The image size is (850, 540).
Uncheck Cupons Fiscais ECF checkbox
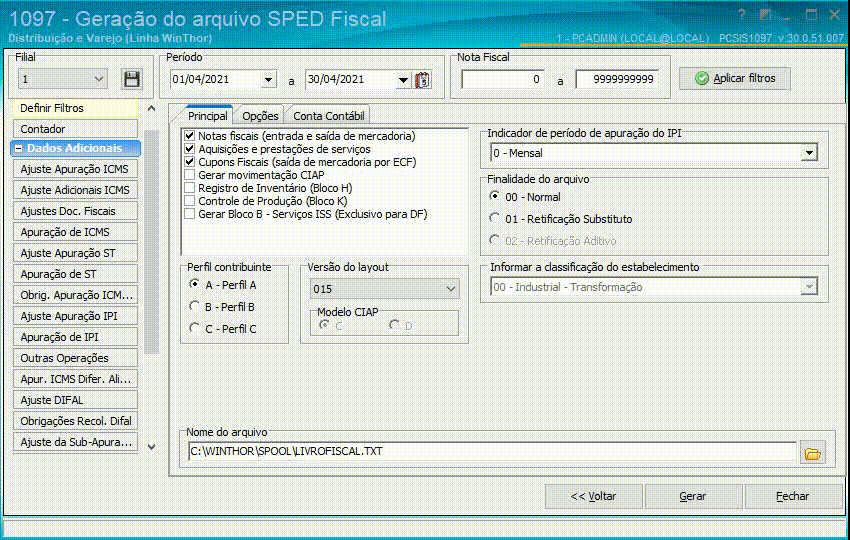pyautogui.click(x=189, y=162)
